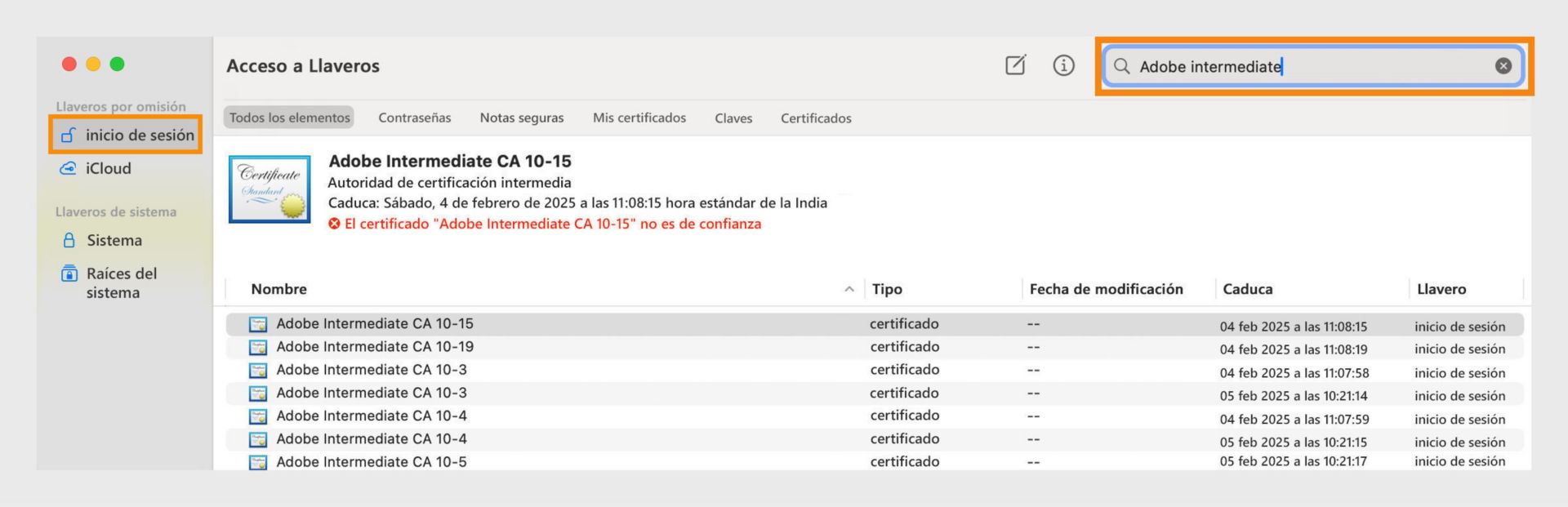Click the Adobe Intermediate CA 10-15 heading
The image size is (1568, 507).
[x=450, y=161]
